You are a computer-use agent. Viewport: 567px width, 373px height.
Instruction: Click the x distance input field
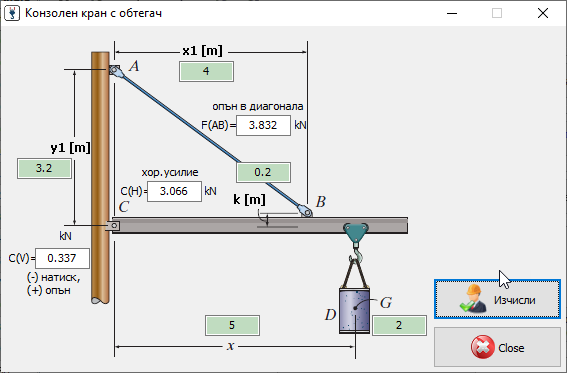232,325
